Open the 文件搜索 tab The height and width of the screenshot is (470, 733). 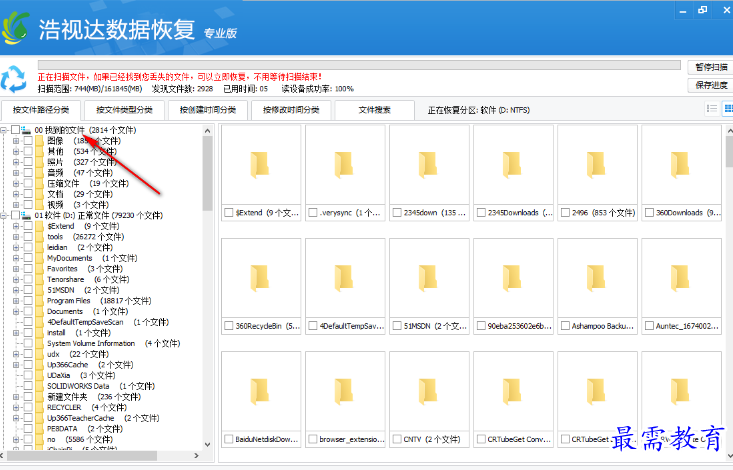click(x=374, y=110)
